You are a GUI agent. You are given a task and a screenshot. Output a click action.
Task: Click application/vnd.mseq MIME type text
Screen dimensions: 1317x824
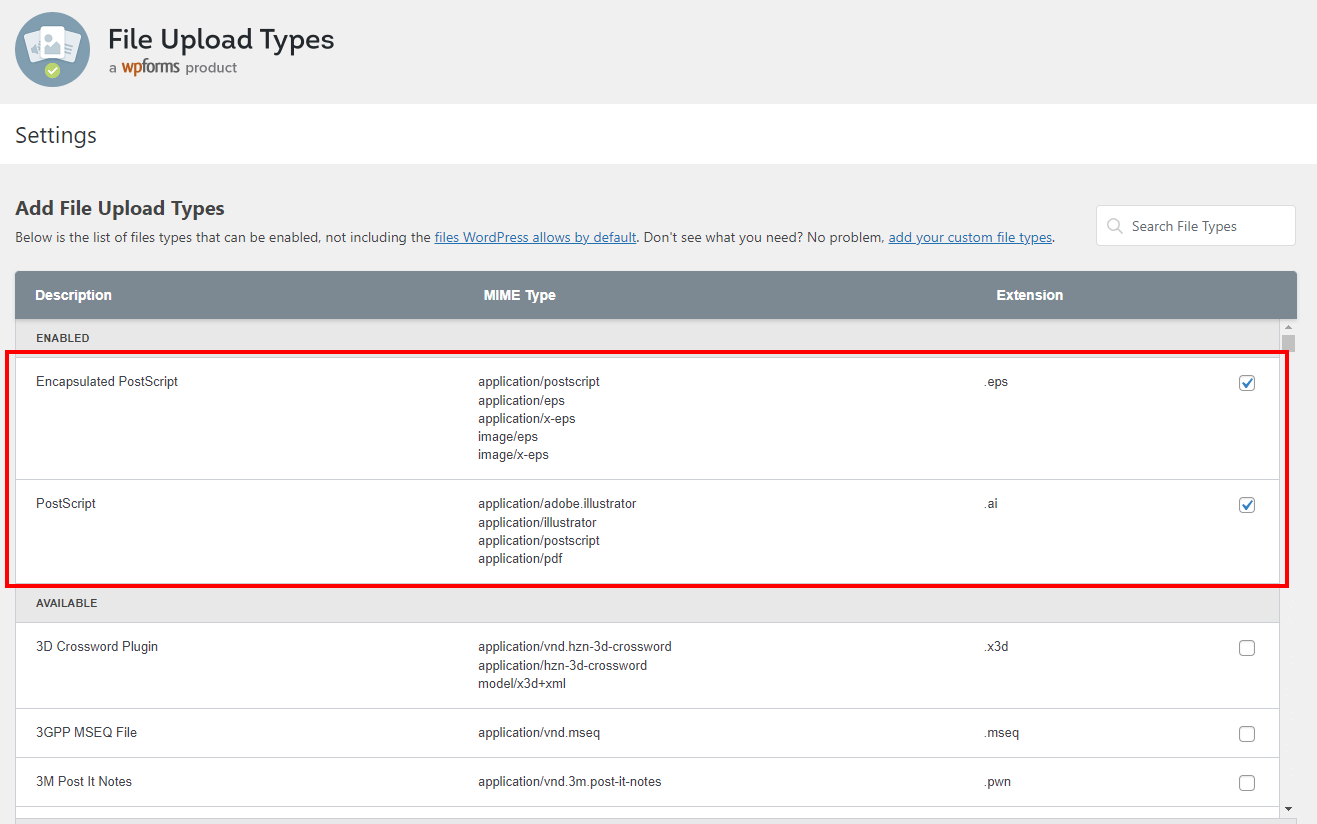click(x=539, y=733)
